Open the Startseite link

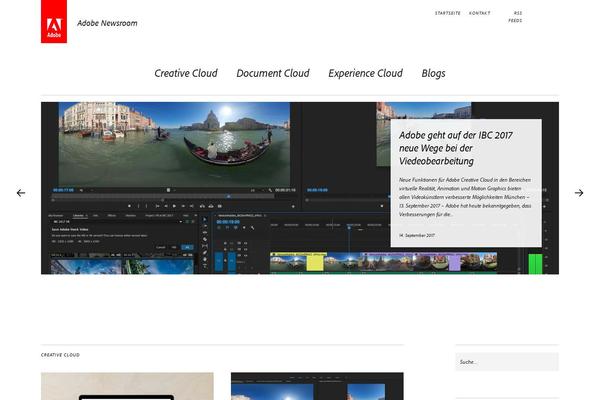point(448,13)
